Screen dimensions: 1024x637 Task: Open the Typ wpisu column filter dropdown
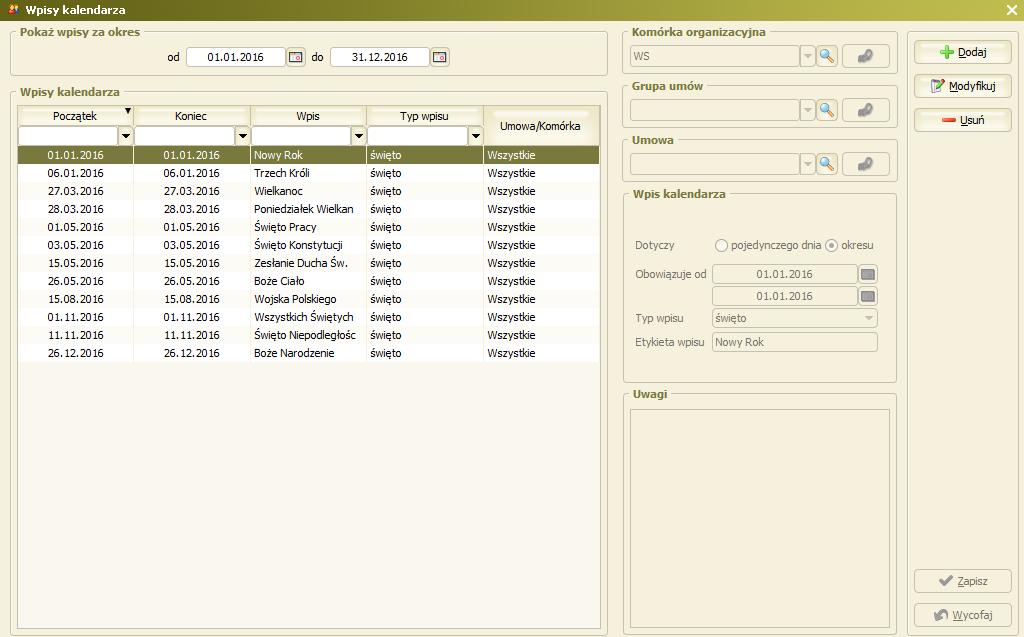(475, 136)
